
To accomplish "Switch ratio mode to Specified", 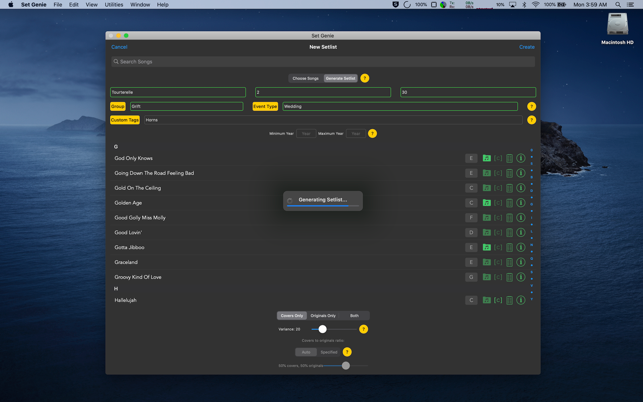I will click(329, 352).
